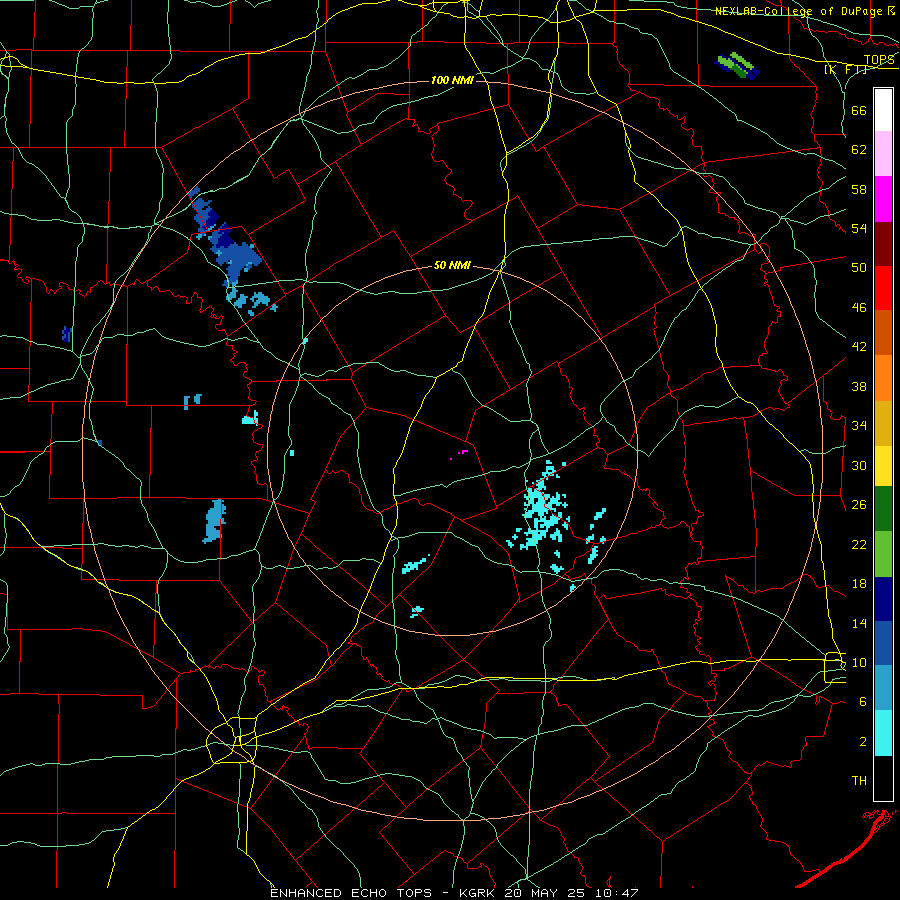The image size is (900, 900).
Task: Pick the gold swatch in the legend
Action: tap(883, 423)
